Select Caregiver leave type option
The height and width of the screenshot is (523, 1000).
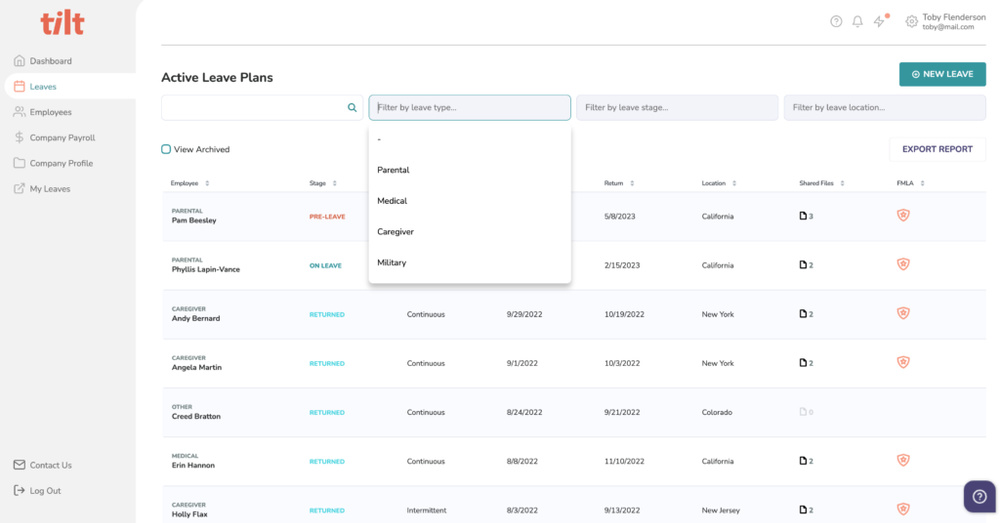click(x=469, y=232)
